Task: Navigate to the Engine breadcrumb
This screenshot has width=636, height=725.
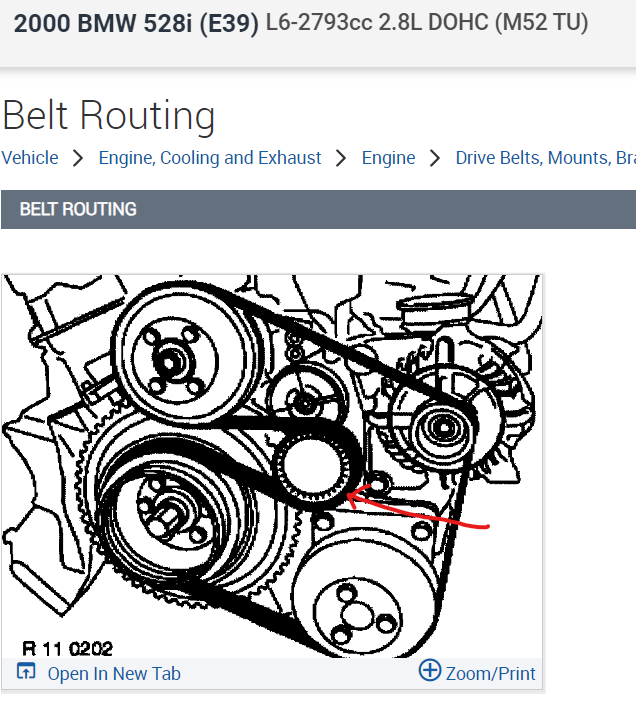Action: (x=388, y=158)
